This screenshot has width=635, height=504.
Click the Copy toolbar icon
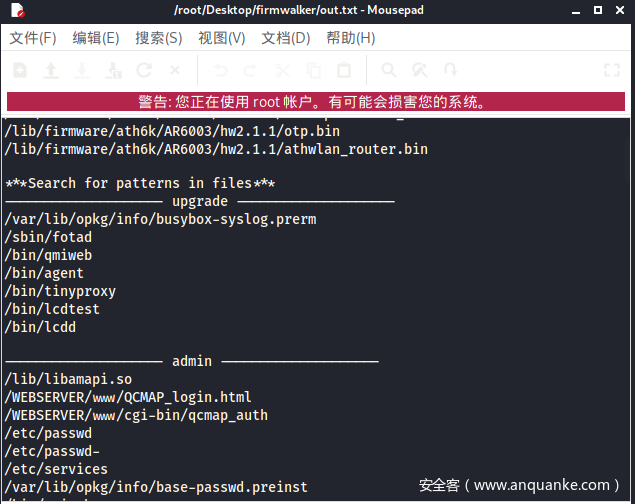pyautogui.click(x=313, y=71)
